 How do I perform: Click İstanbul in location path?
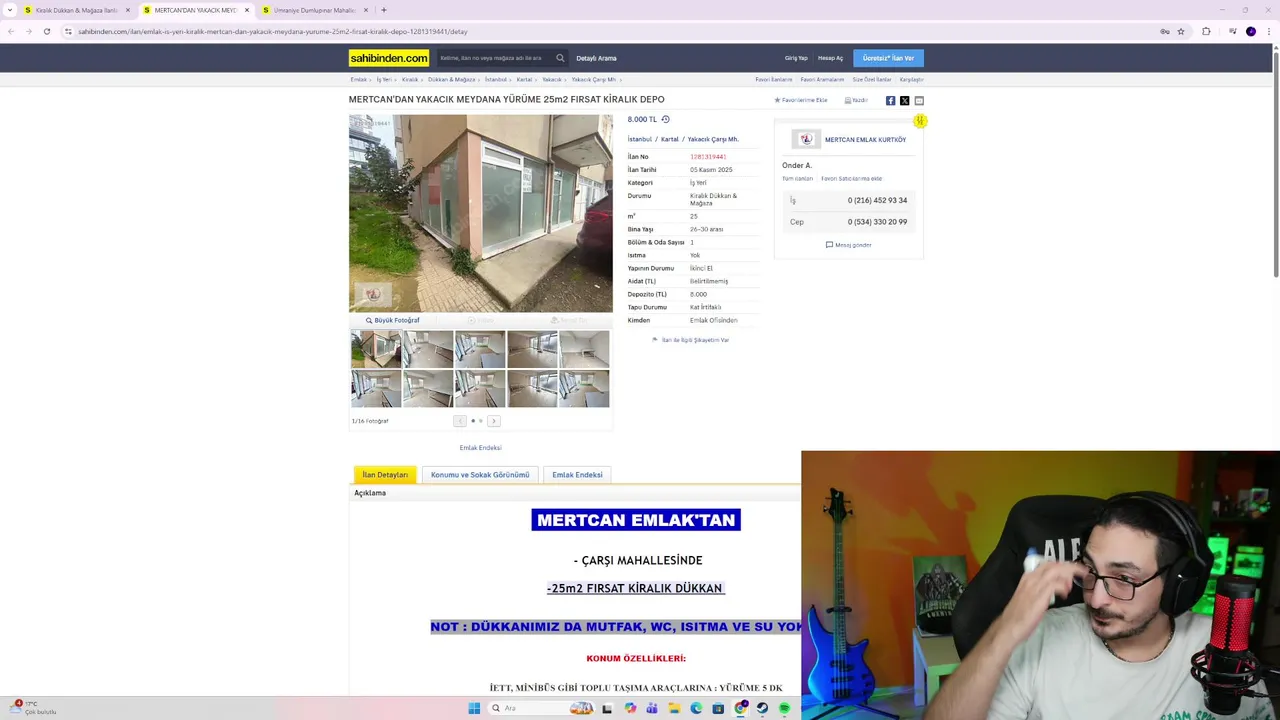pos(640,139)
